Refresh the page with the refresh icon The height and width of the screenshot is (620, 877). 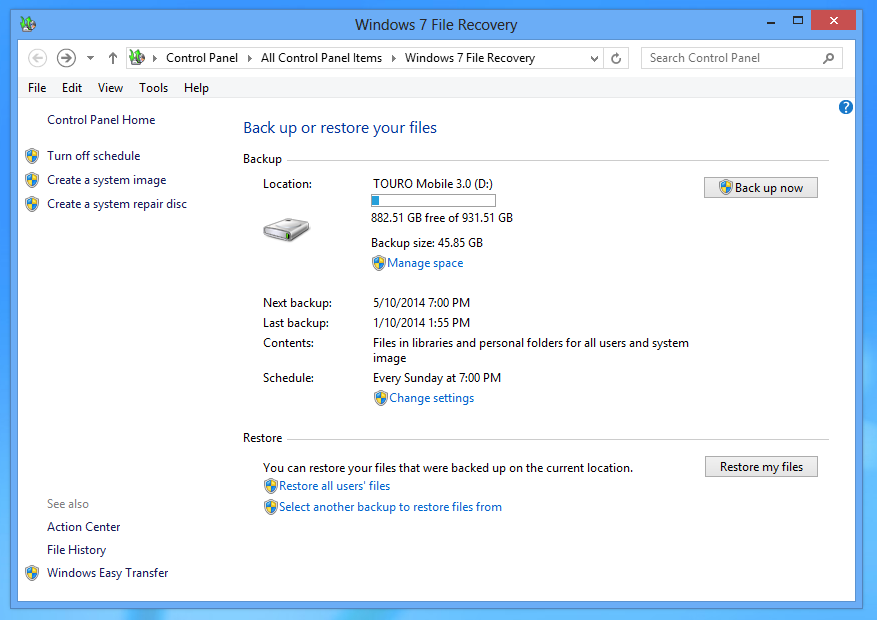(x=616, y=58)
